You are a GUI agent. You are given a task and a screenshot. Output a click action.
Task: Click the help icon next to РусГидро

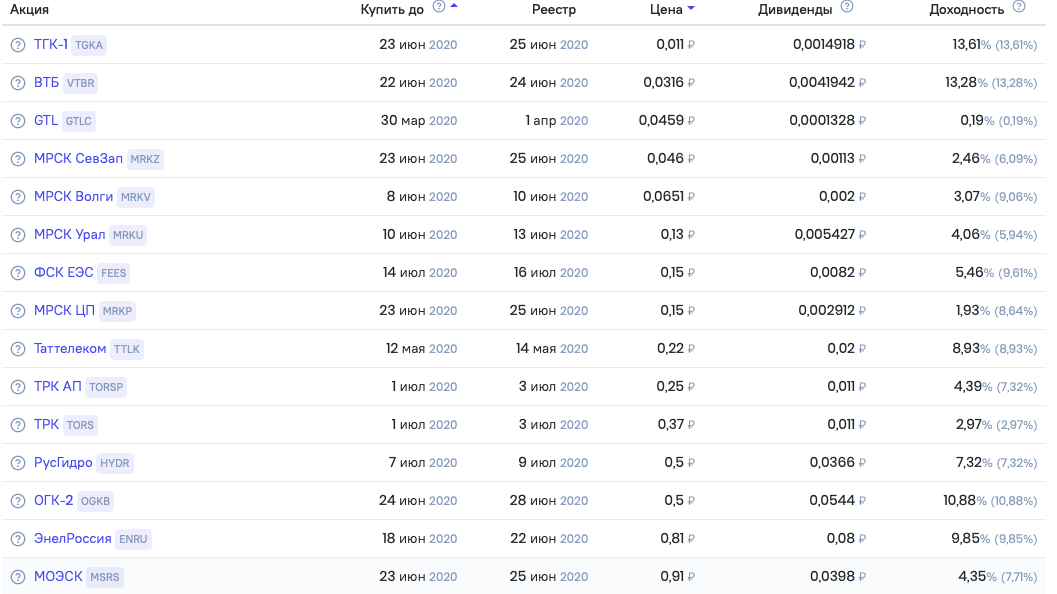pos(18,463)
